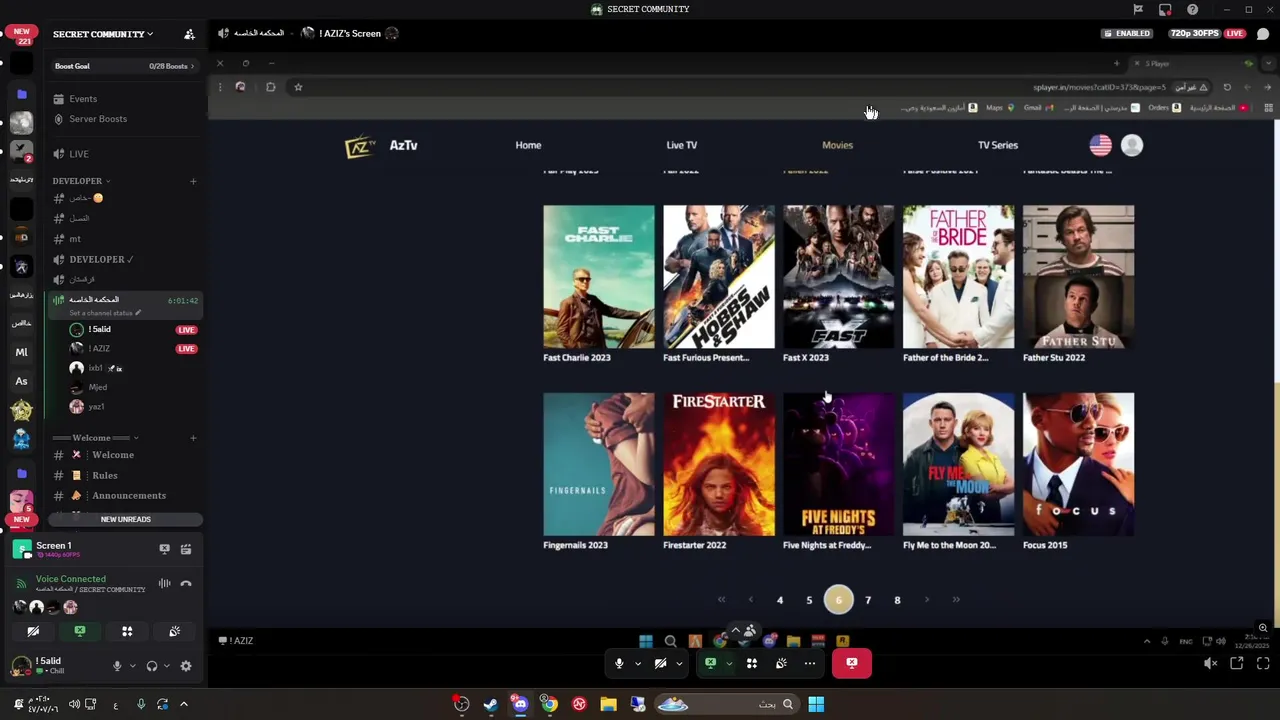Open User Settings gear

[x=185, y=666]
